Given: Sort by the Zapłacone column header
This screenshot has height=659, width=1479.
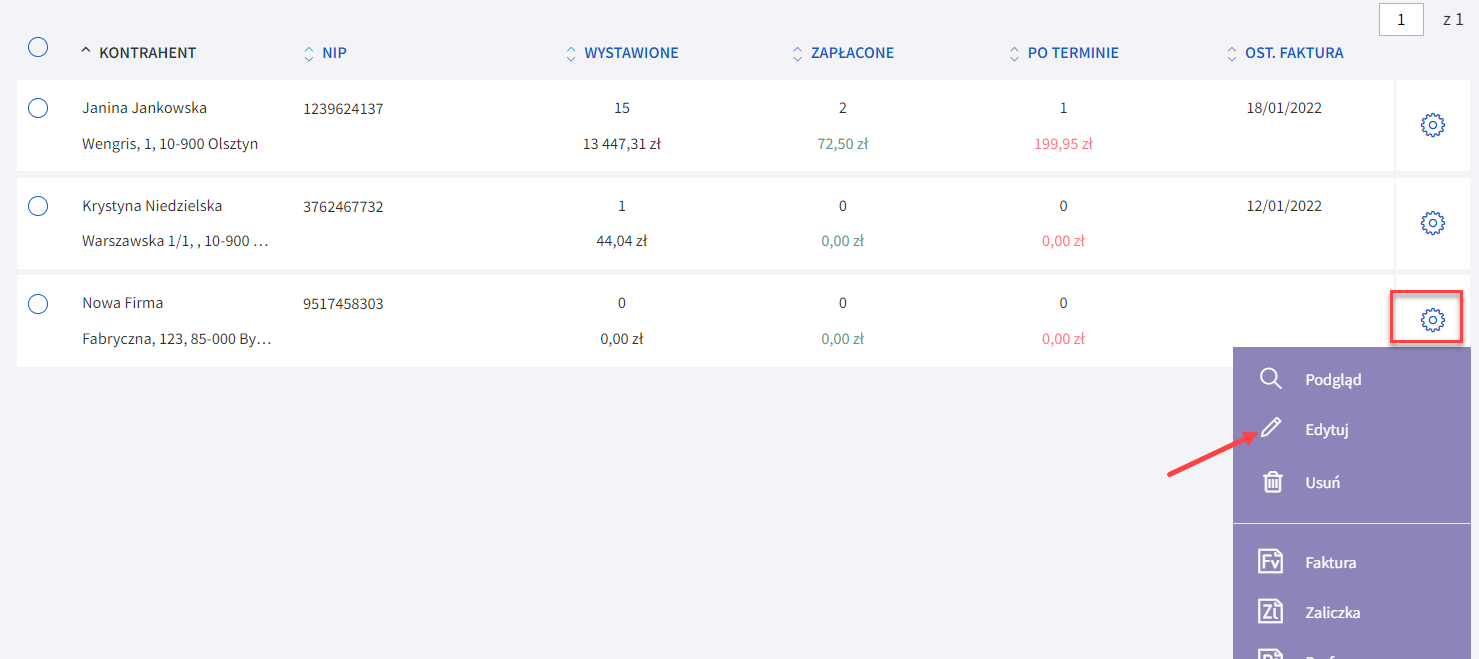Looking at the screenshot, I should coord(851,53).
